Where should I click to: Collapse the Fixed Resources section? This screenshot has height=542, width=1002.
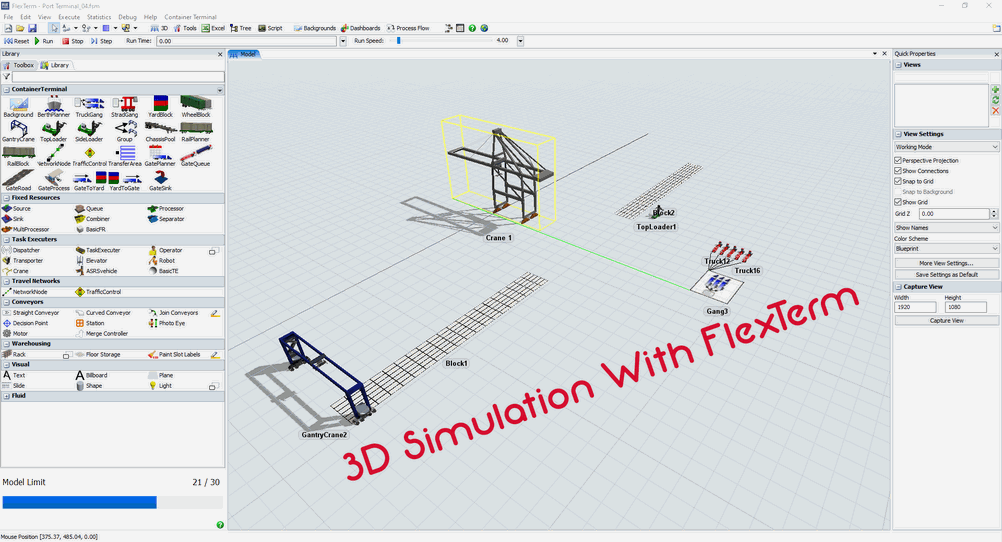[218, 198]
